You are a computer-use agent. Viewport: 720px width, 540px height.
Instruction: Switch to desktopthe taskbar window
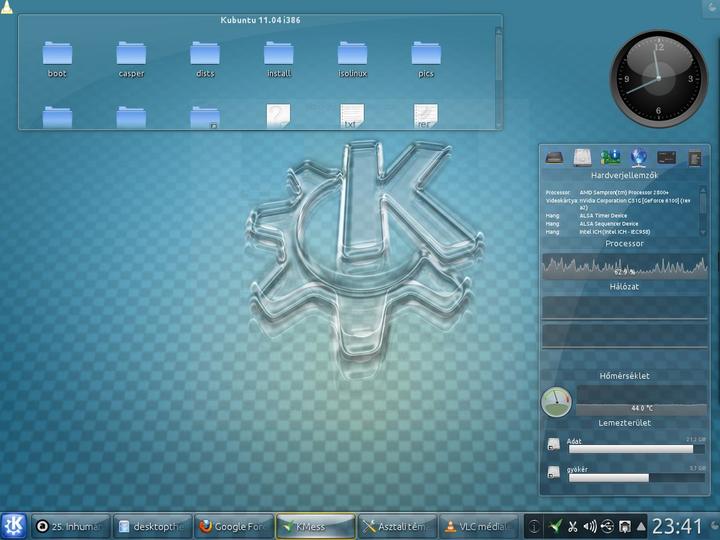(x=152, y=526)
